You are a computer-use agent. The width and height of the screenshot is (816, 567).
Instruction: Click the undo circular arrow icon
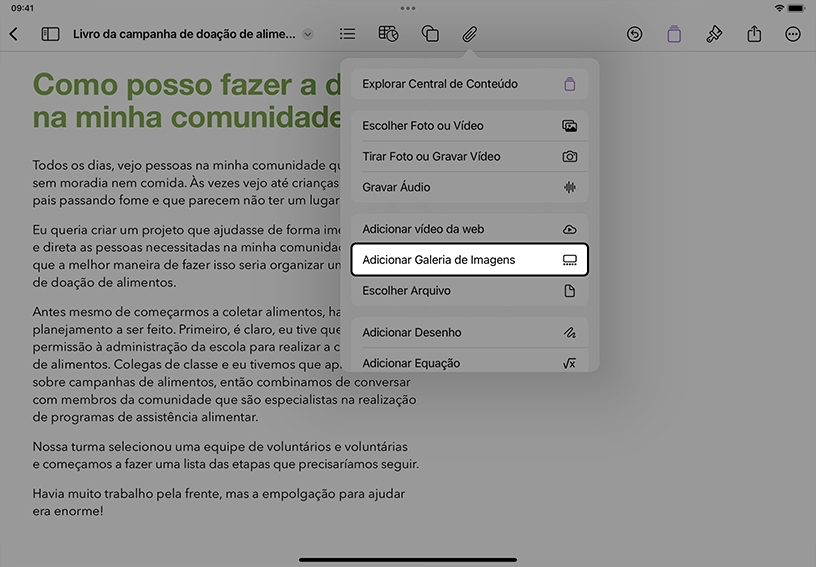(x=634, y=34)
